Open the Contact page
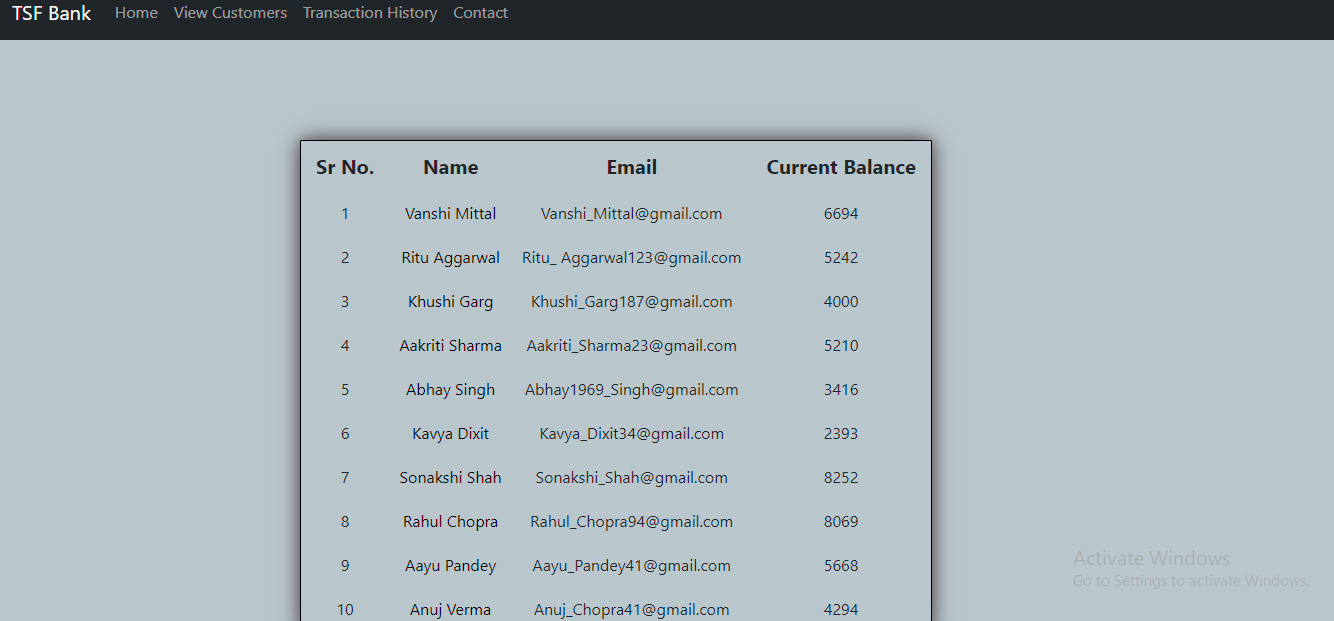 coord(480,13)
